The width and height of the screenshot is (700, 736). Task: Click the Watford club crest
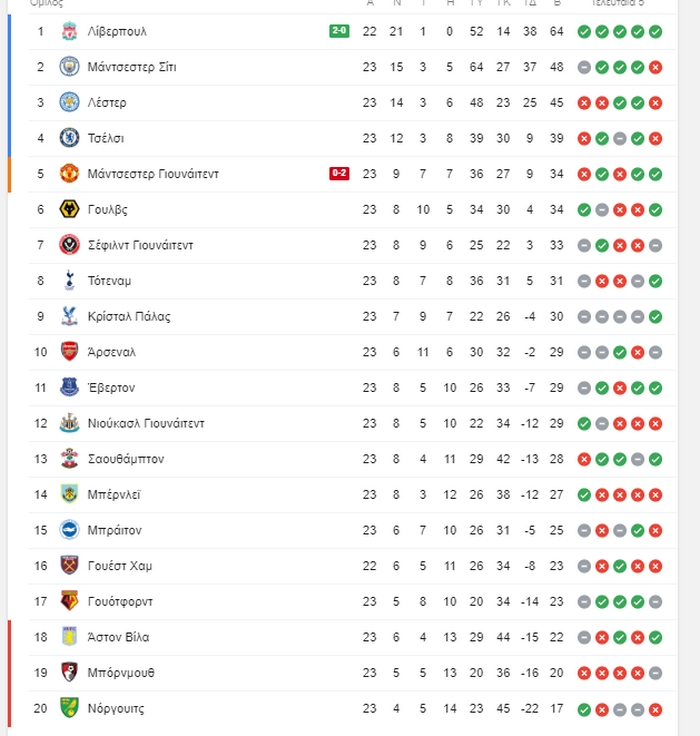[69, 601]
